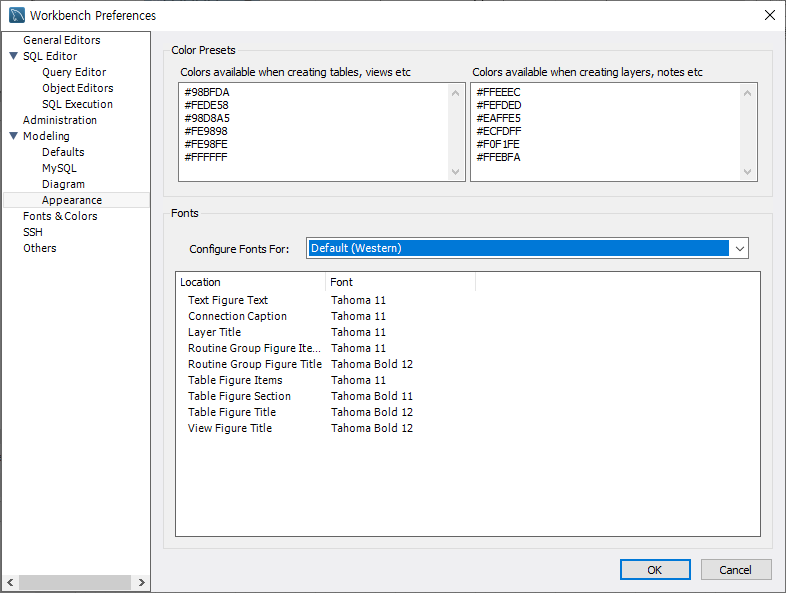Viewport: 786px width, 593px height.
Task: Click the OK button
Action: (x=655, y=570)
